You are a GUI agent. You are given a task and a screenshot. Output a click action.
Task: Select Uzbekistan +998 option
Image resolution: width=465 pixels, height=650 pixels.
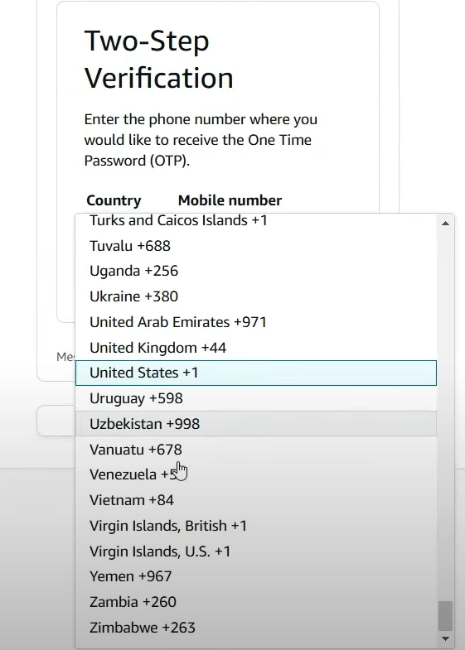[256, 424]
